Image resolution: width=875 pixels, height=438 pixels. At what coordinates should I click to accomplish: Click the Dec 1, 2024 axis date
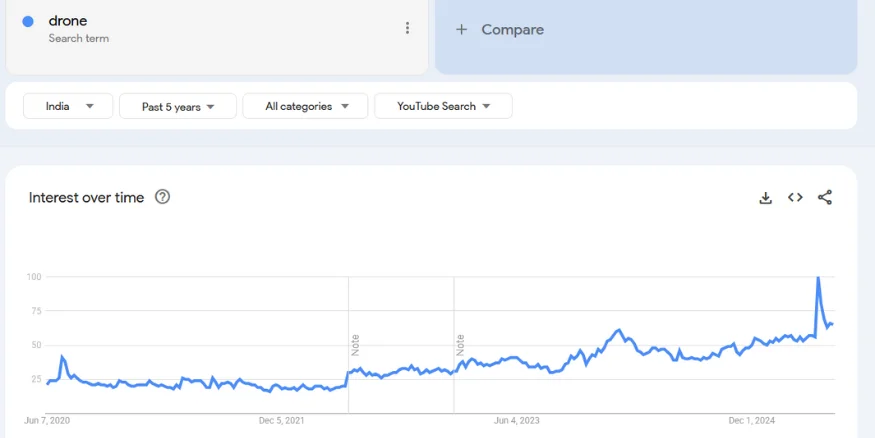pyautogui.click(x=752, y=420)
